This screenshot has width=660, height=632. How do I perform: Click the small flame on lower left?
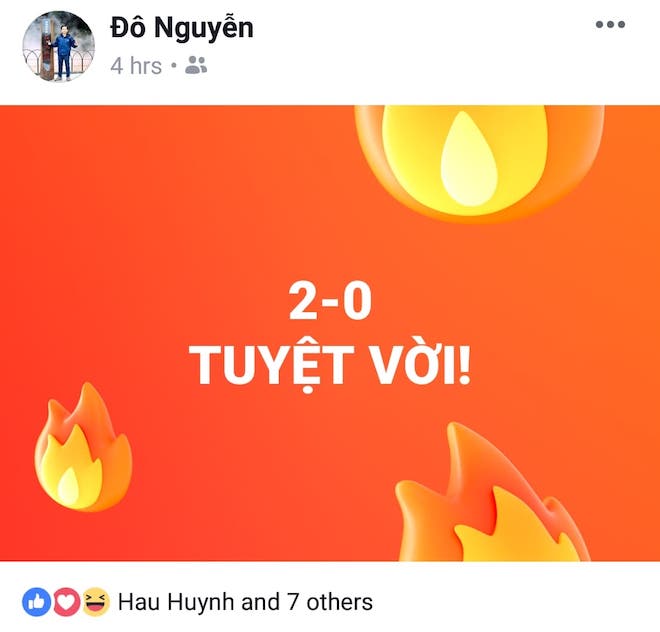click(x=83, y=447)
